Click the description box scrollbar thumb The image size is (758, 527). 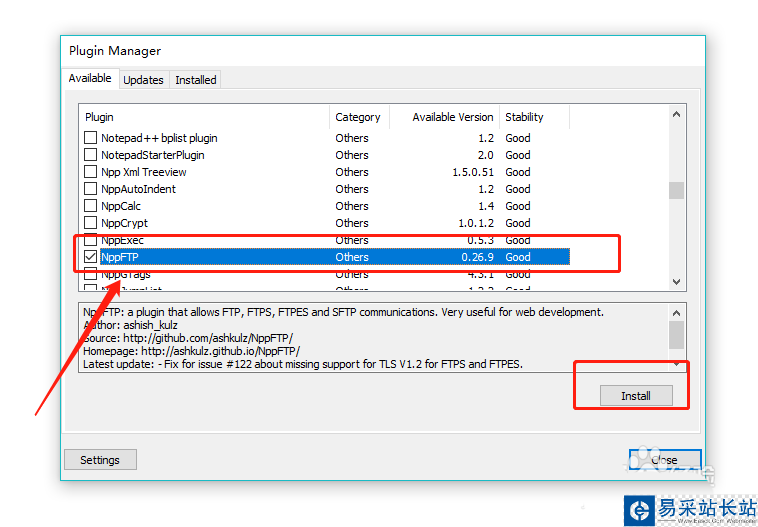coord(676,335)
